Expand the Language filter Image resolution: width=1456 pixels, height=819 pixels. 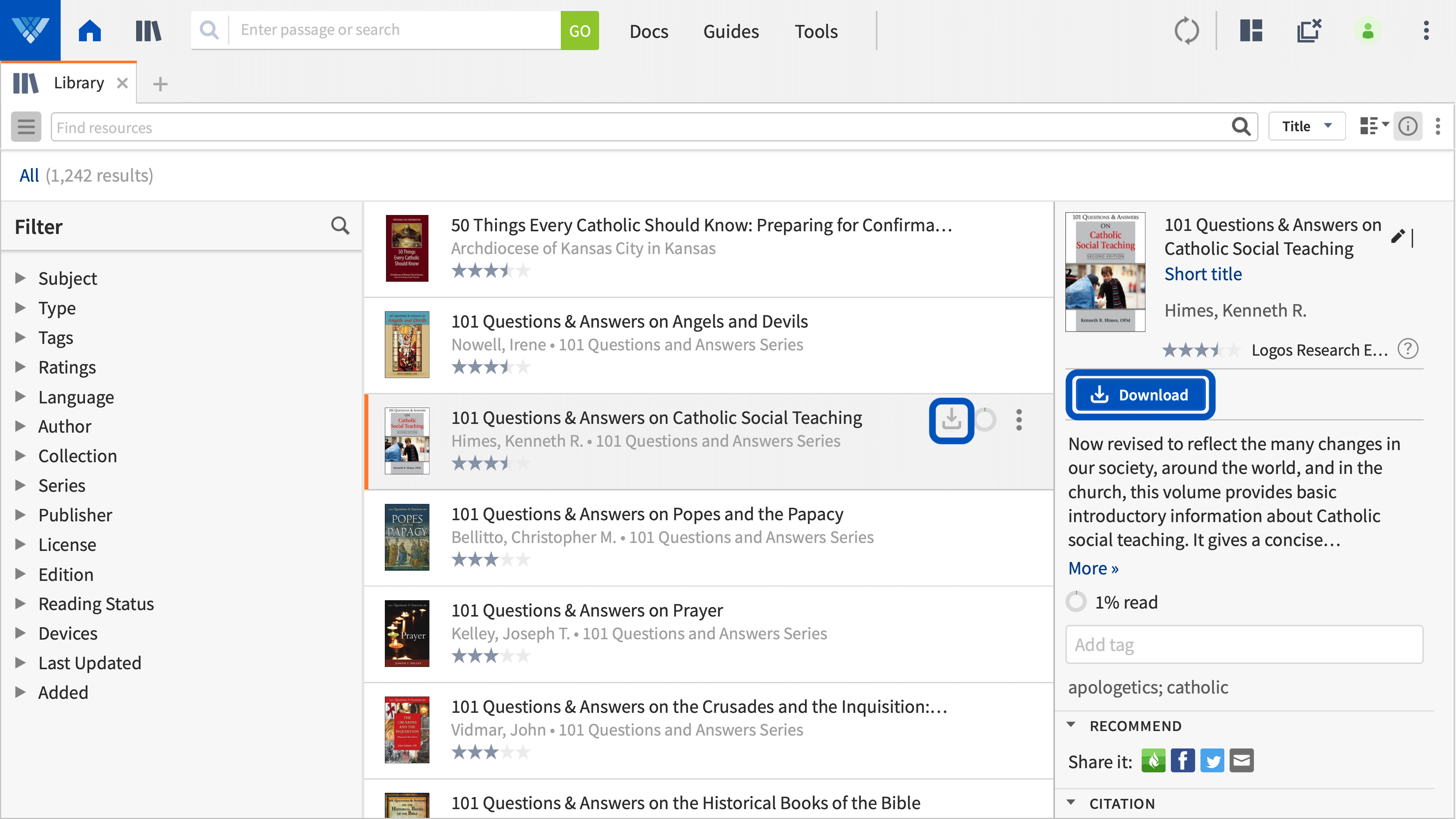tap(20, 396)
